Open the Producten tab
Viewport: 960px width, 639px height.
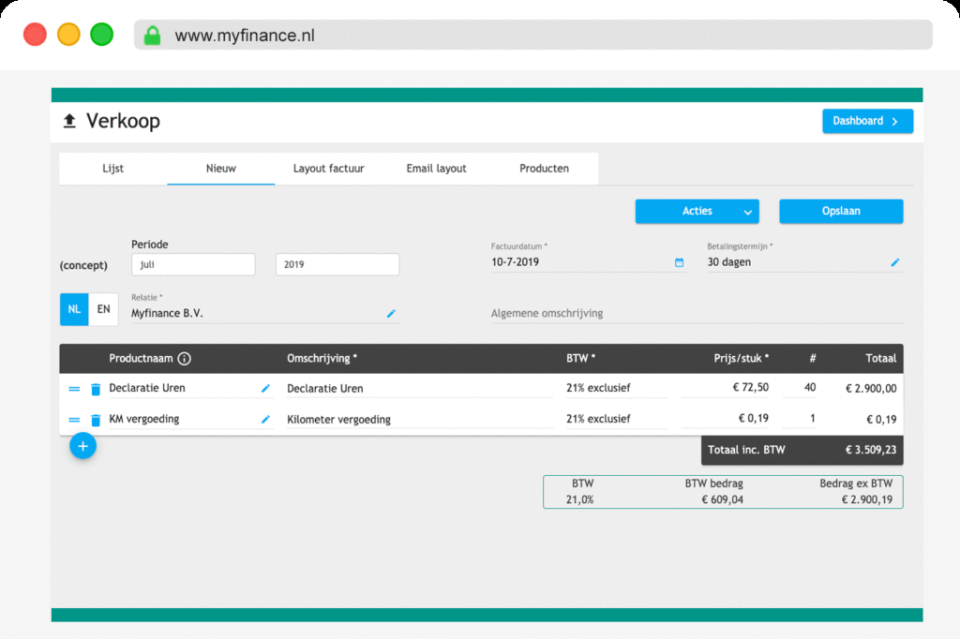[x=544, y=168]
